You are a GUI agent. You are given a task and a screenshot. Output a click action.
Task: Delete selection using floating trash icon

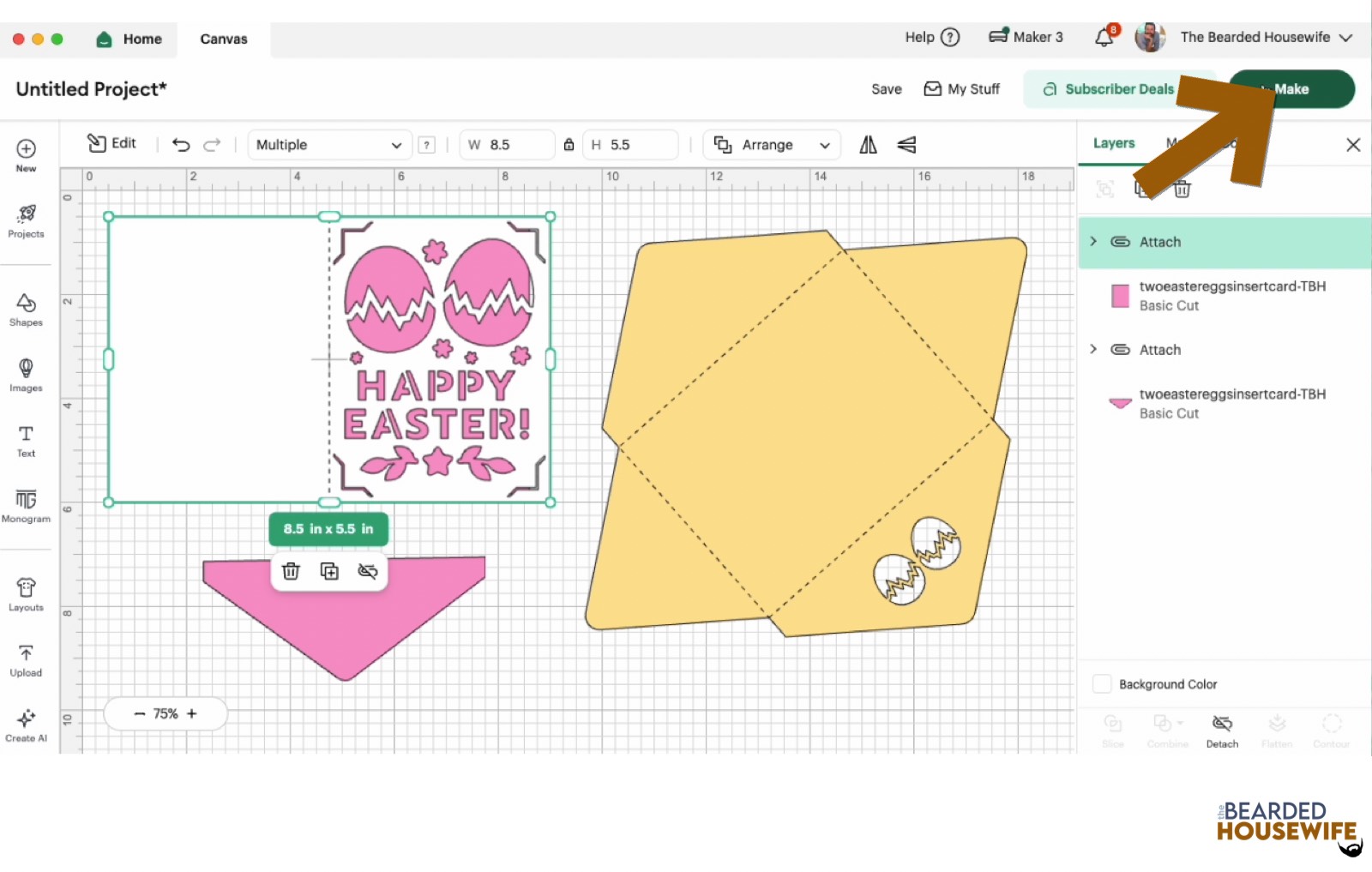(x=291, y=571)
